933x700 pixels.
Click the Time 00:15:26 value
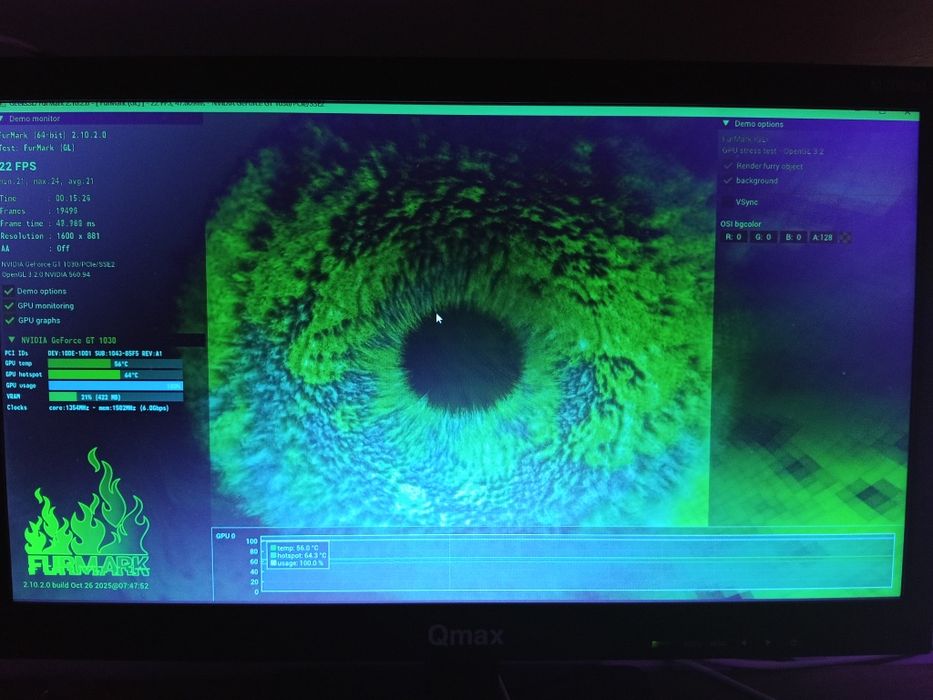[73, 198]
